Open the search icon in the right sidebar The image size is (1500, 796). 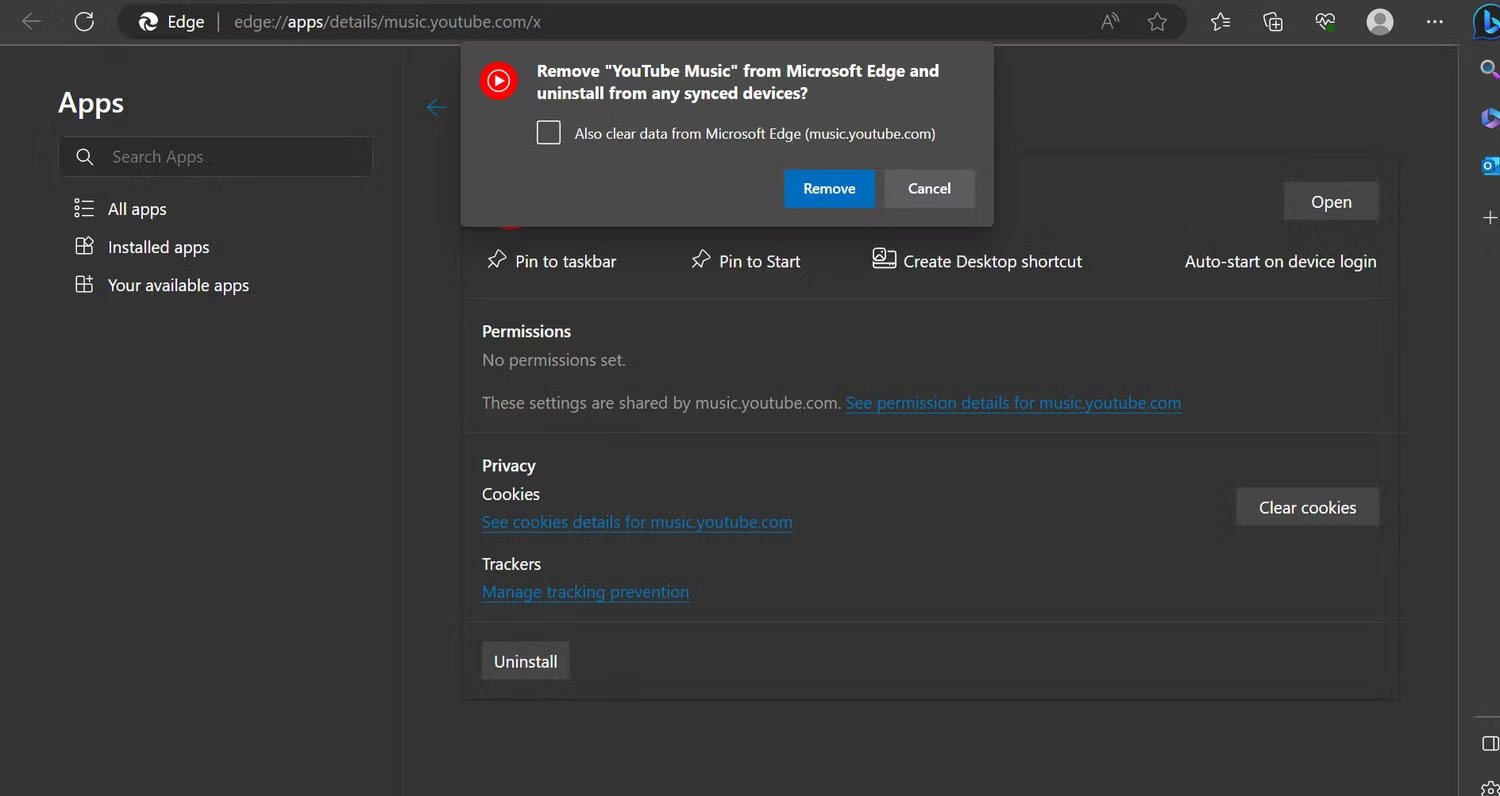[1489, 69]
